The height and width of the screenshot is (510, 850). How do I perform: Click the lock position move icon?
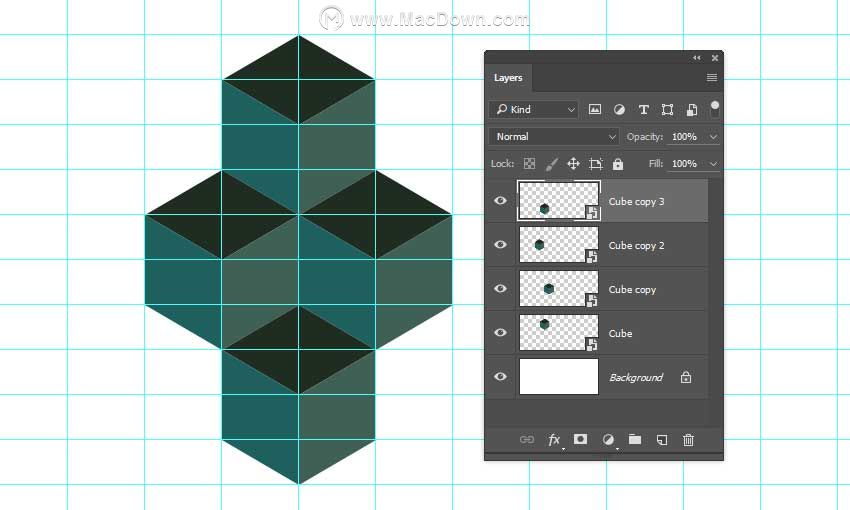coord(573,164)
